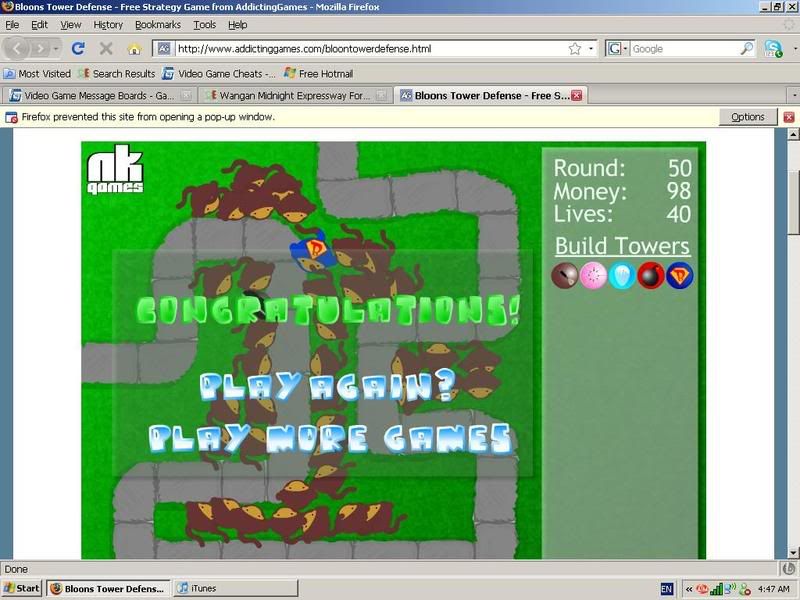800x600 pixels.
Task: Open the dropdown next to the Skype icon
Action: [x=795, y=48]
